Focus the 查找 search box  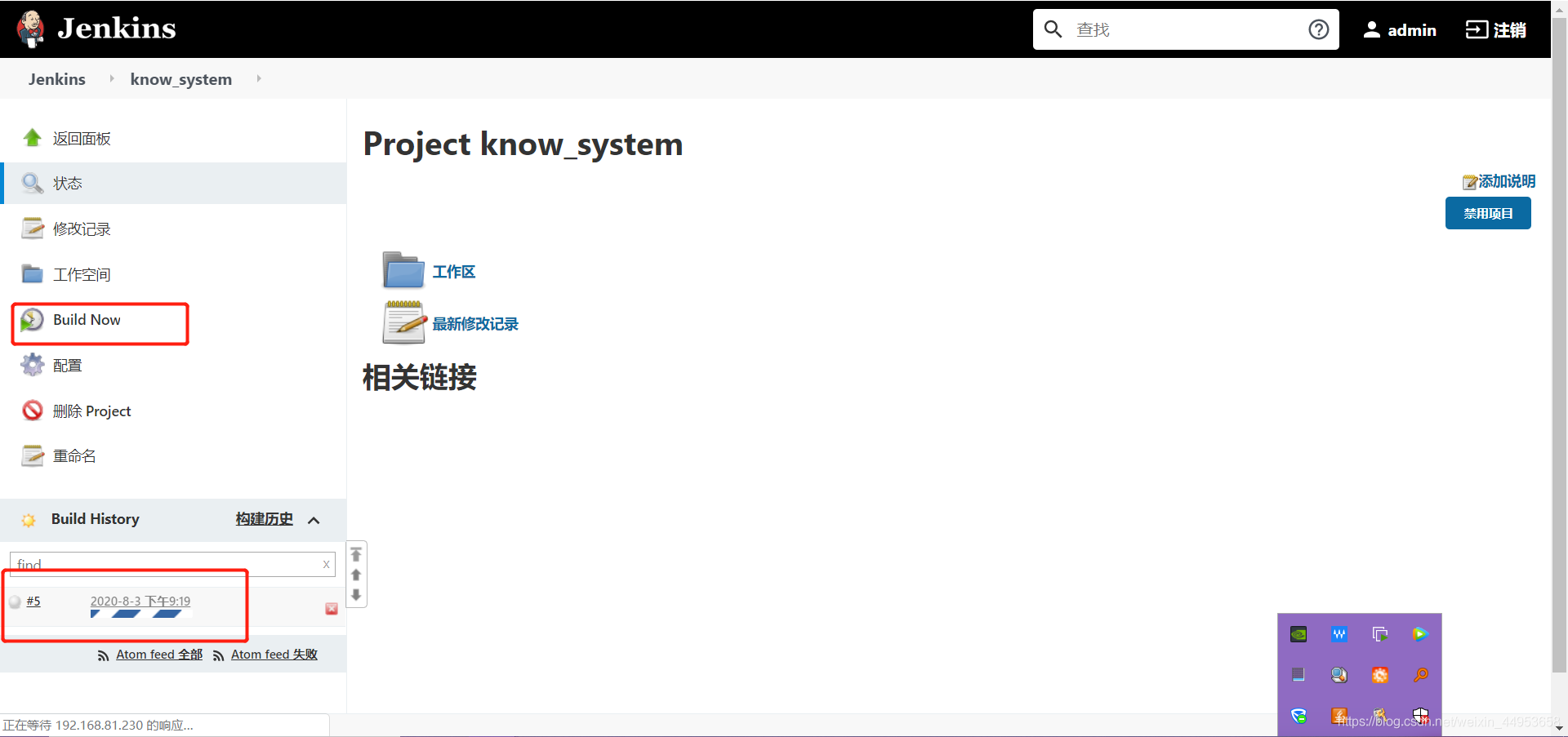(x=1186, y=29)
